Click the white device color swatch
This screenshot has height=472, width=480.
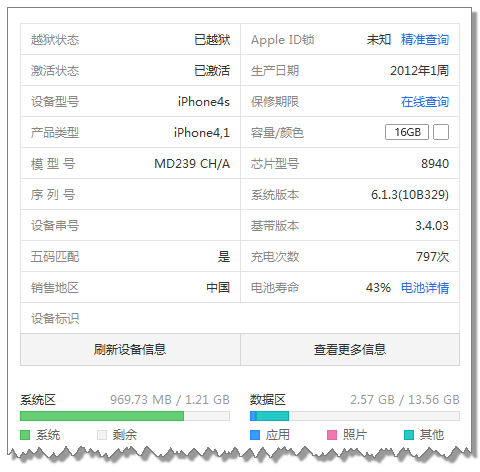441,132
